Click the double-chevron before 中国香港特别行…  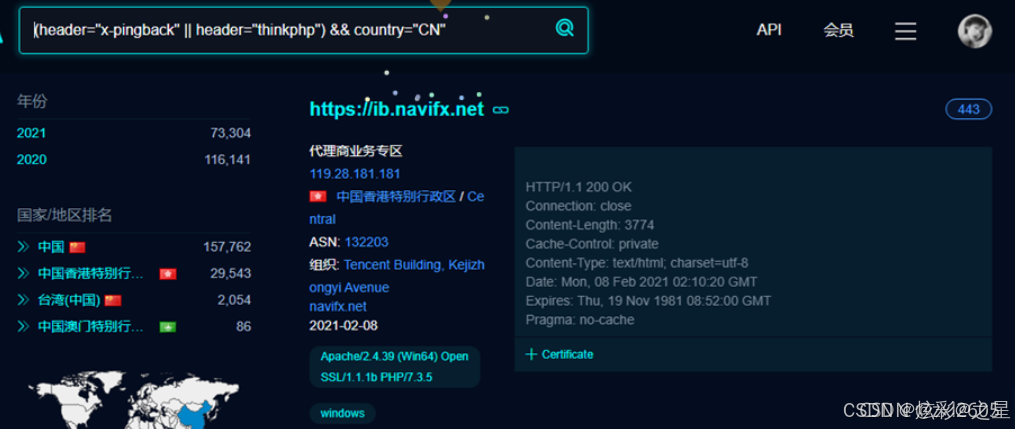tap(24, 274)
